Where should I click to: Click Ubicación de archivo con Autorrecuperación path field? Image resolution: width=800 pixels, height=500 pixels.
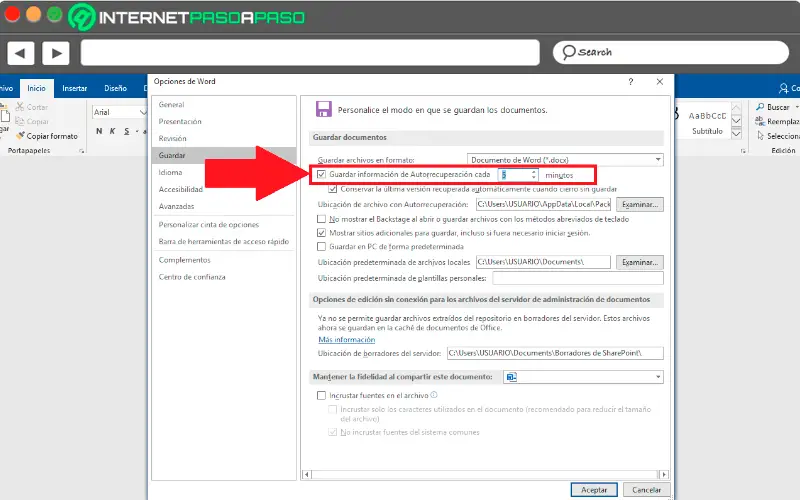point(543,204)
